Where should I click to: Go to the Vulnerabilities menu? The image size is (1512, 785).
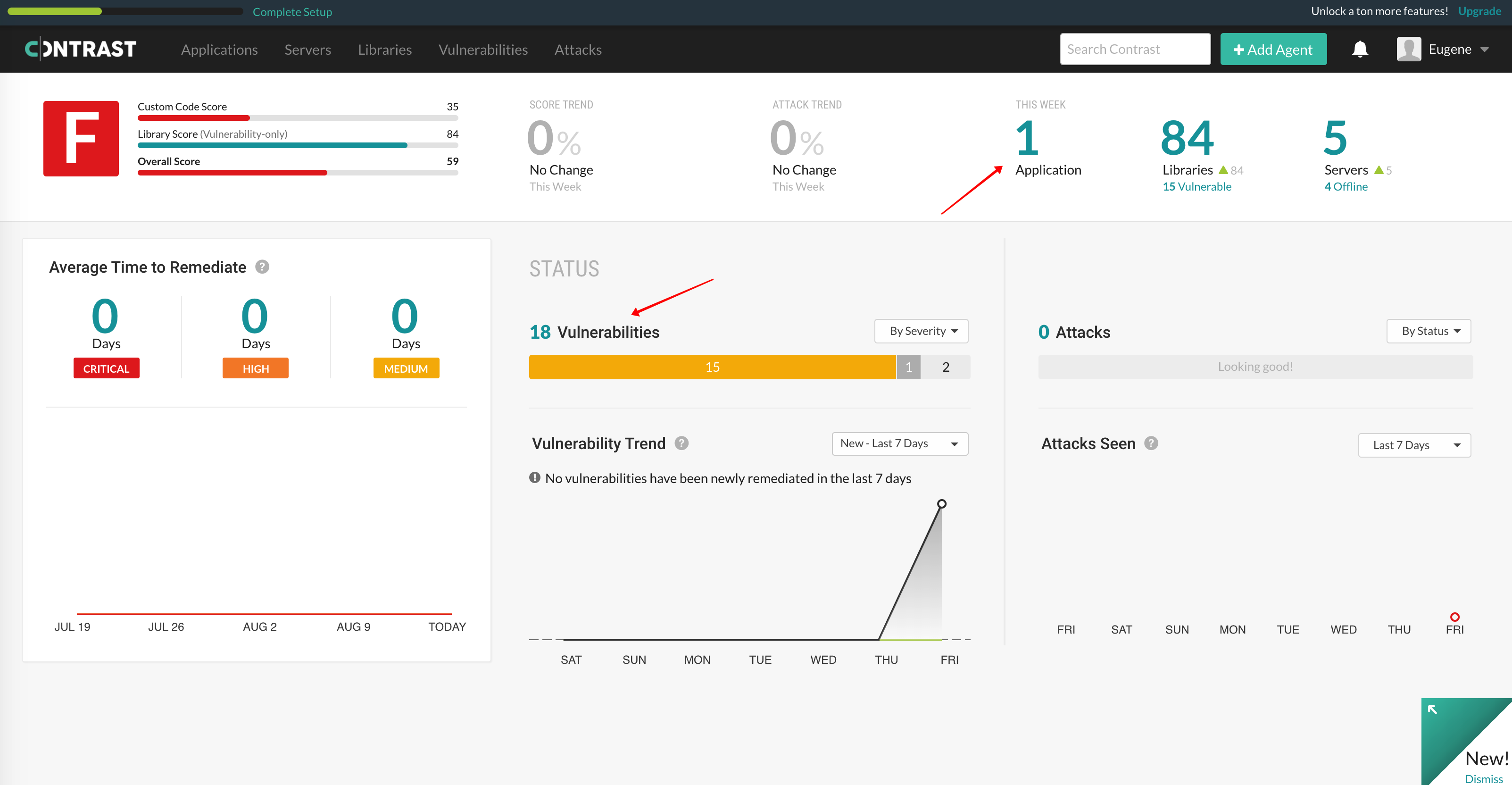pyautogui.click(x=483, y=50)
